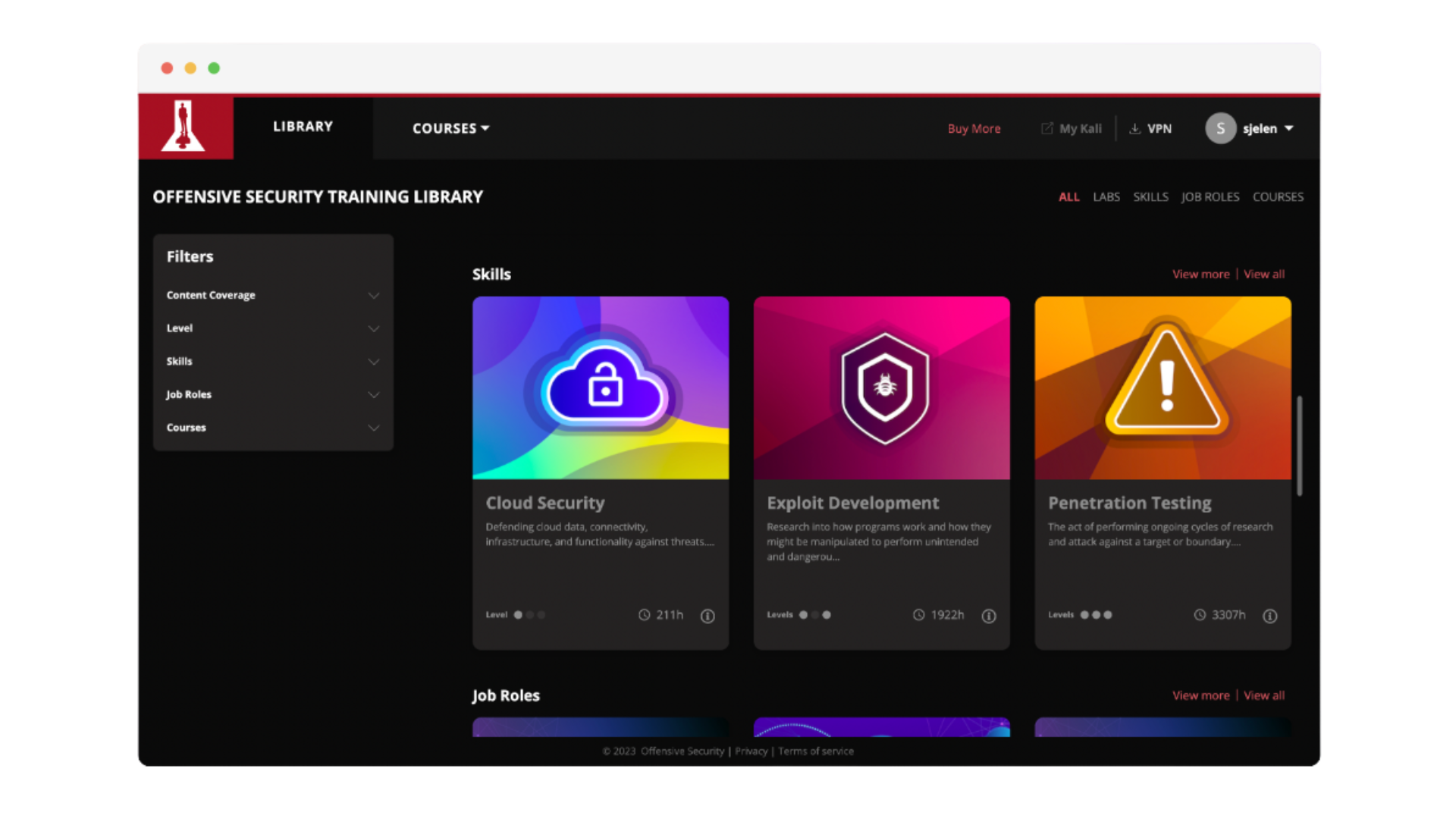Click clock icon beside 211h duration
The image size is (1456, 819).
(644, 615)
